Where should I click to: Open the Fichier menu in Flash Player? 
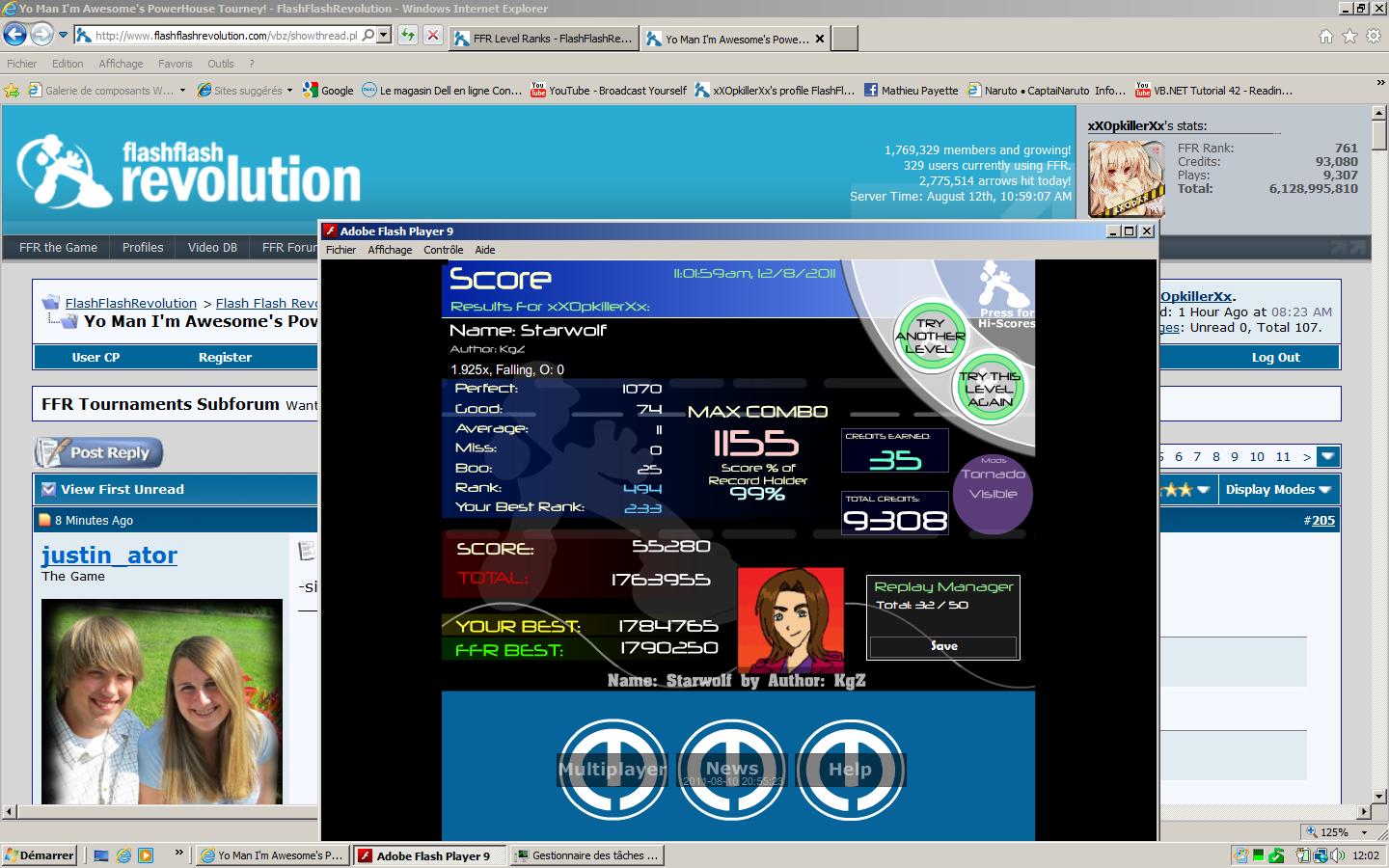click(x=341, y=250)
